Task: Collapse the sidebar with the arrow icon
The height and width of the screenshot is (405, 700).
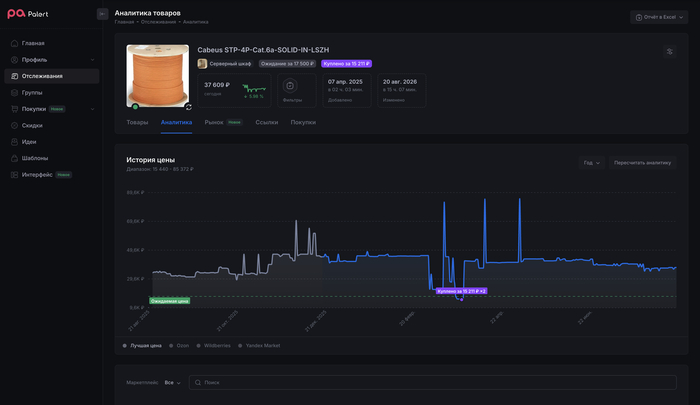Action: (x=102, y=14)
